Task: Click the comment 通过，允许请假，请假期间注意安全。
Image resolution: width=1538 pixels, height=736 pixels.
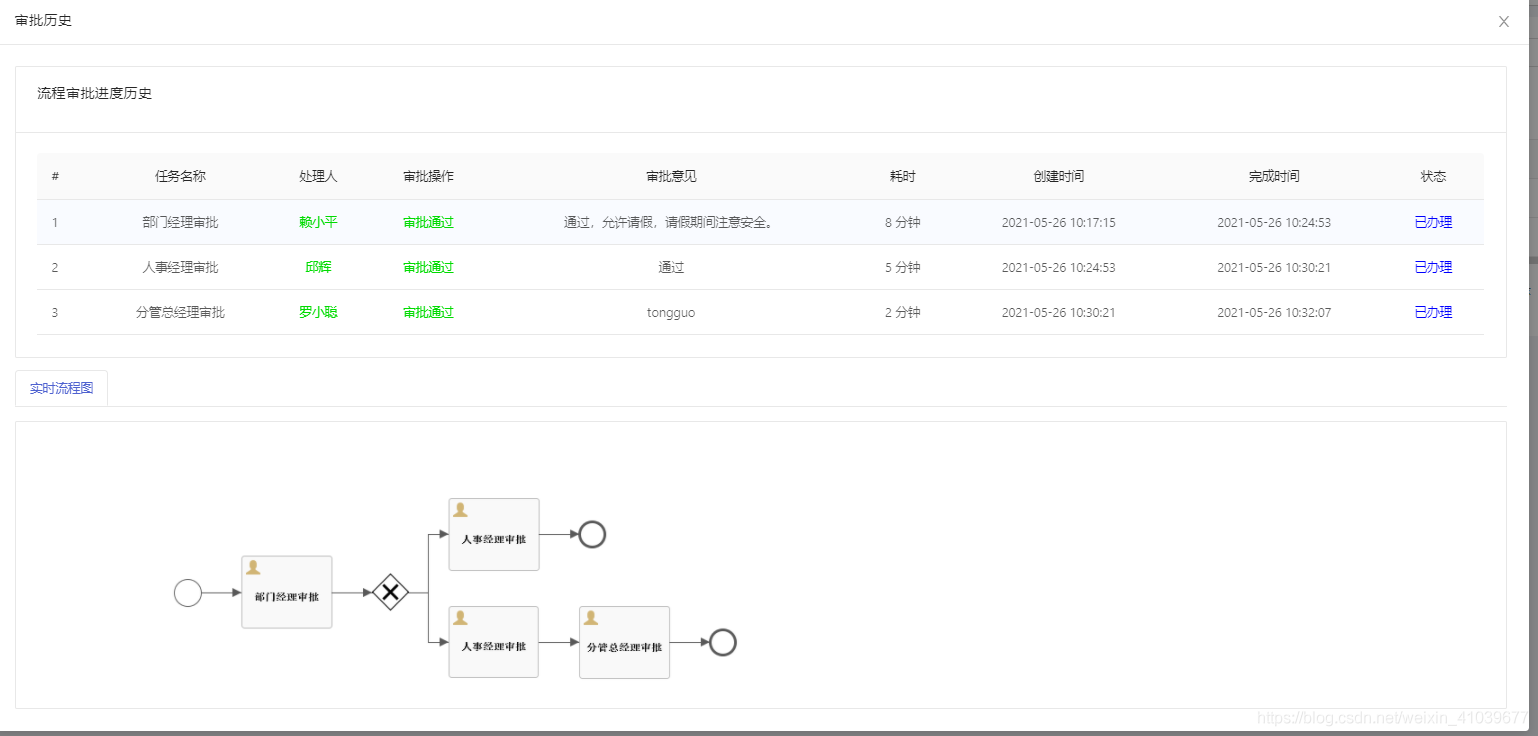Action: [671, 222]
